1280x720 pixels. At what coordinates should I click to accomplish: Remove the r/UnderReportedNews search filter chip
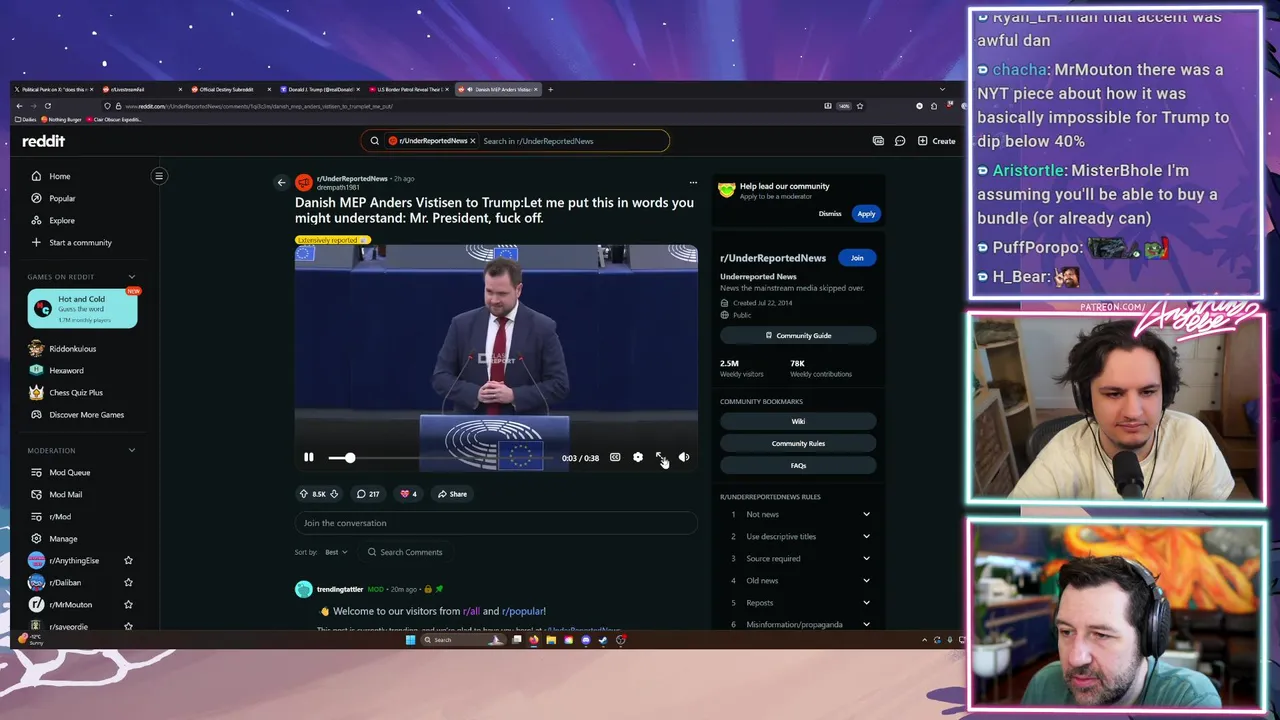click(x=473, y=141)
